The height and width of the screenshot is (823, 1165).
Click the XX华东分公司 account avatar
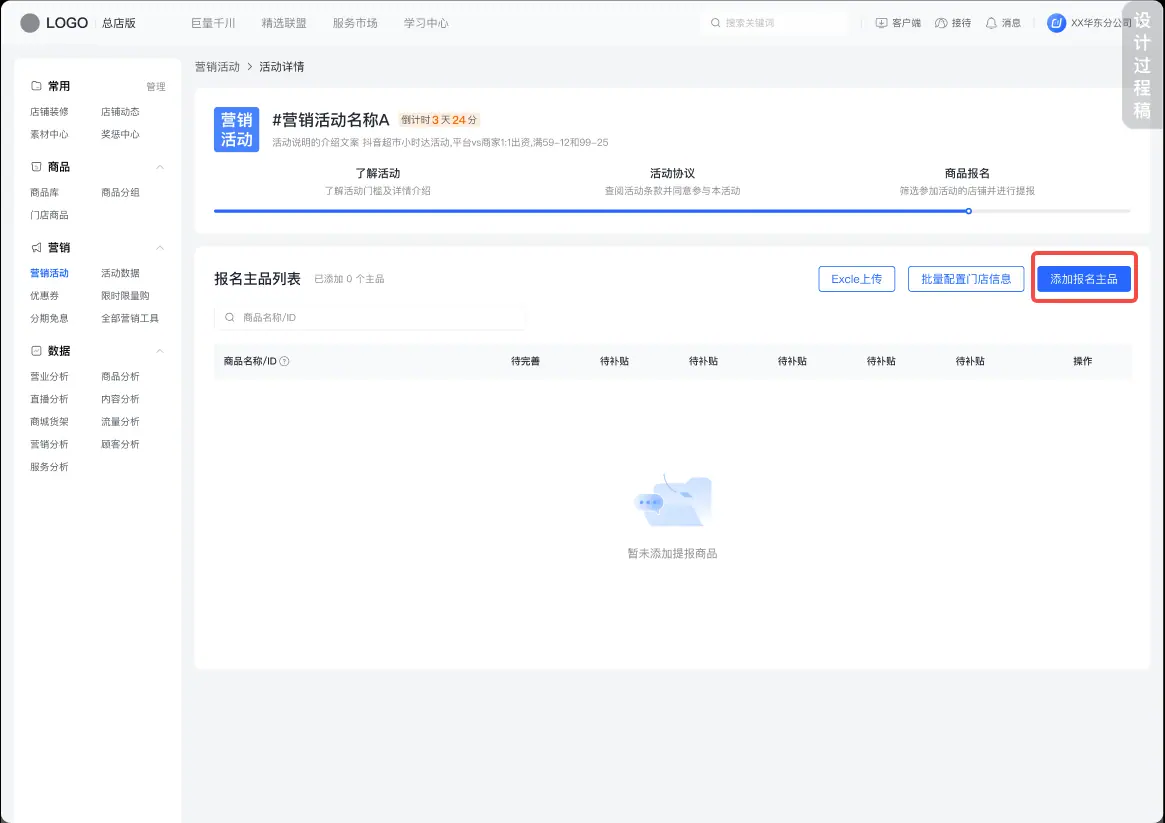click(x=1056, y=23)
